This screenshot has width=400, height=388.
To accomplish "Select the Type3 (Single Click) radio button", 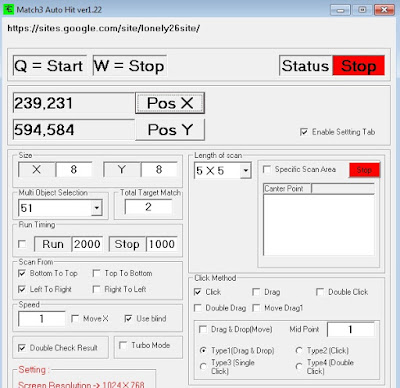I will (203, 367).
